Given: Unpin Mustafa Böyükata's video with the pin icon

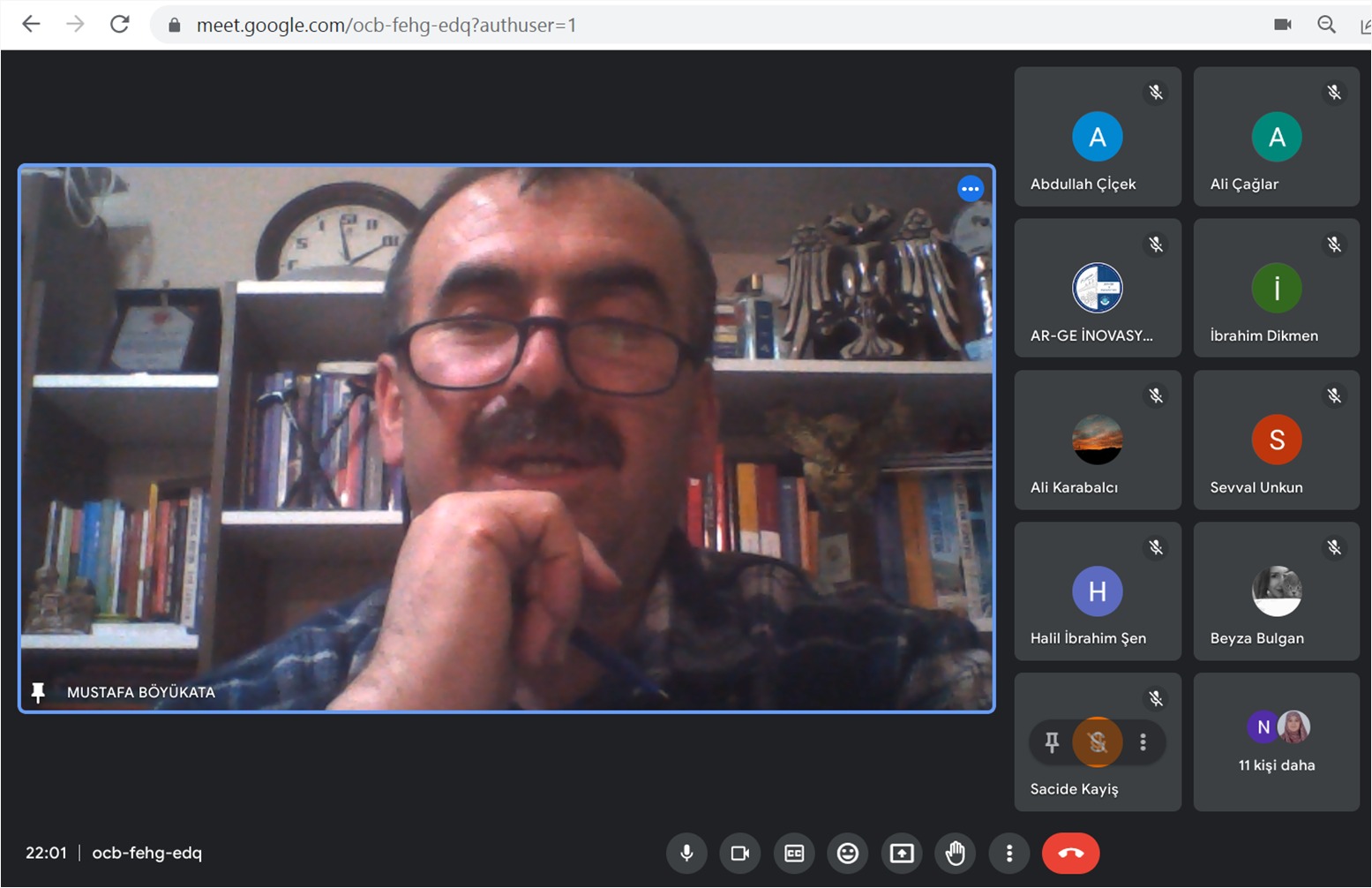Looking at the screenshot, I should click(38, 692).
